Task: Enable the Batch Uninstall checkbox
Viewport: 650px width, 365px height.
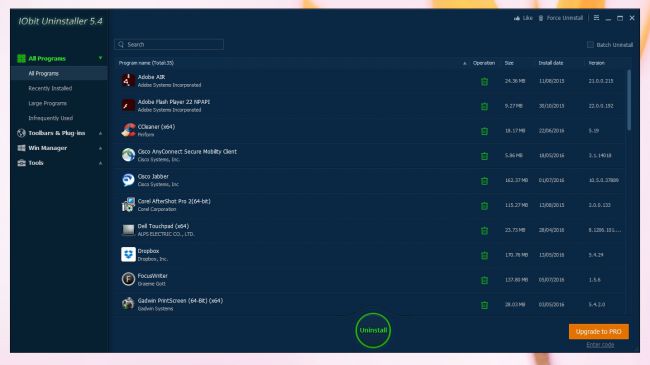Action: pos(590,45)
